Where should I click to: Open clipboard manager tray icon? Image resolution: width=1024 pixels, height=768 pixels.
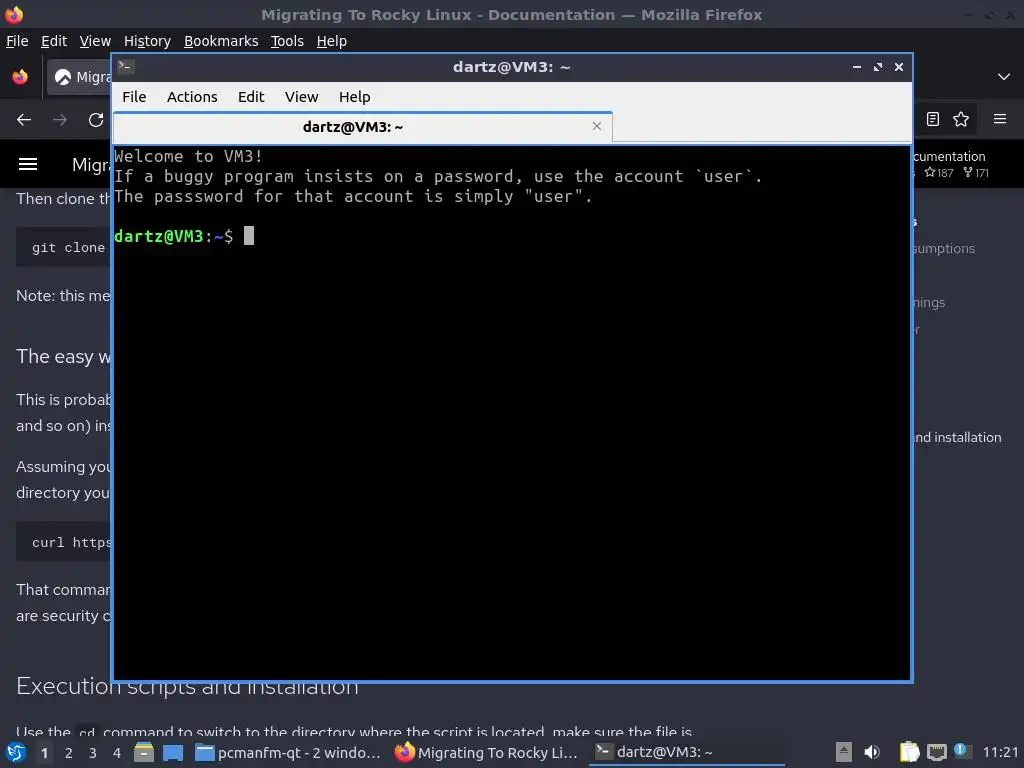click(909, 752)
